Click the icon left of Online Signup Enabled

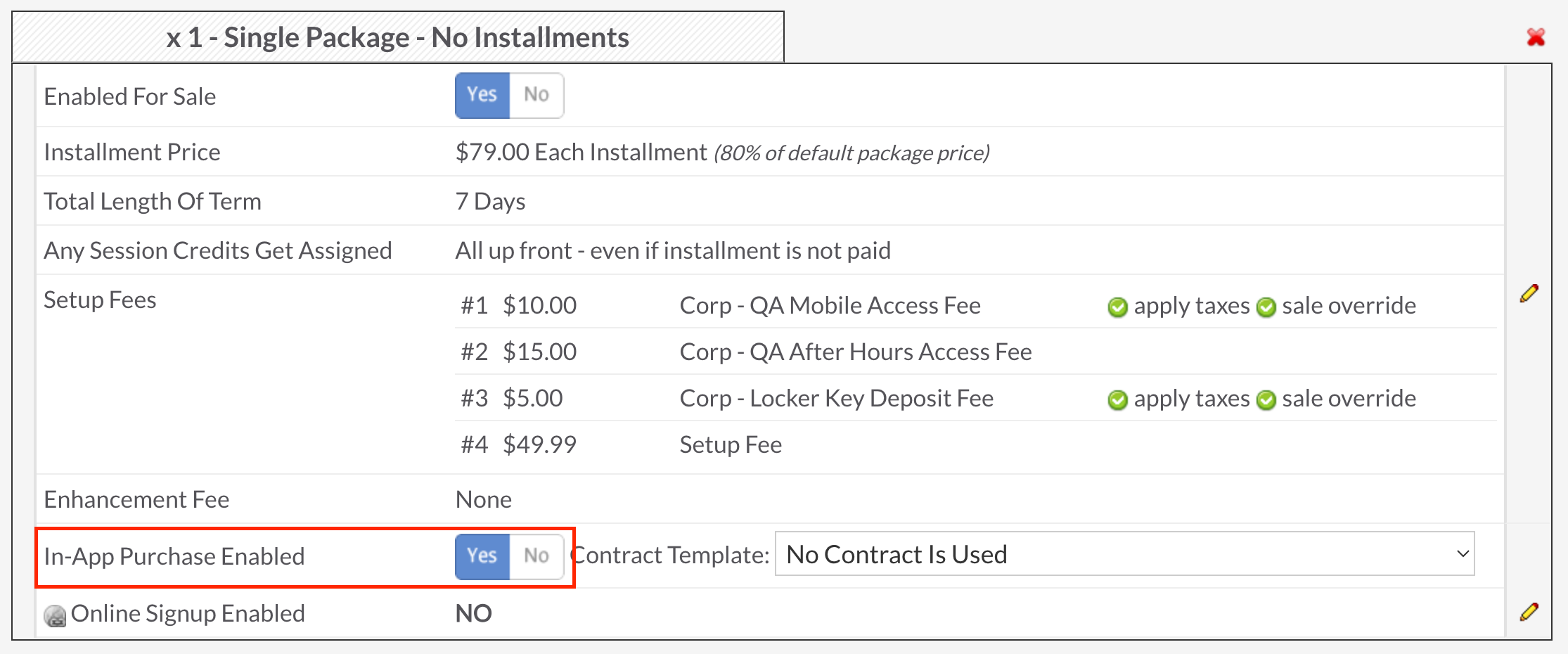click(55, 616)
